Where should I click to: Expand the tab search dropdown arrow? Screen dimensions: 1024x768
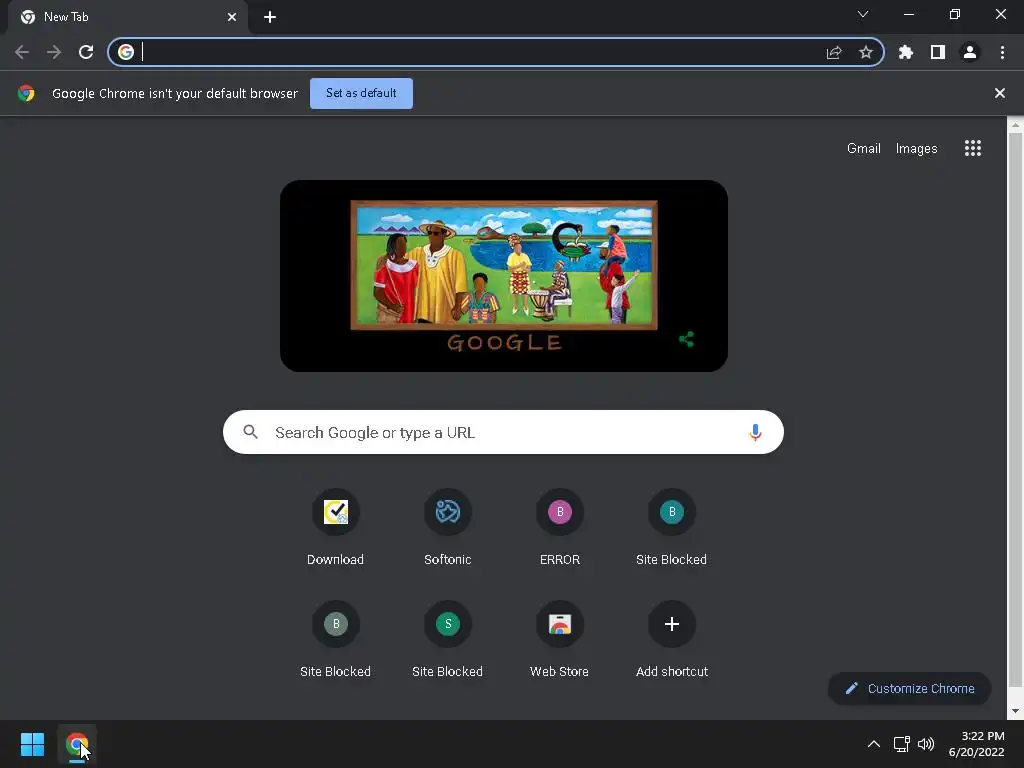[x=863, y=14]
